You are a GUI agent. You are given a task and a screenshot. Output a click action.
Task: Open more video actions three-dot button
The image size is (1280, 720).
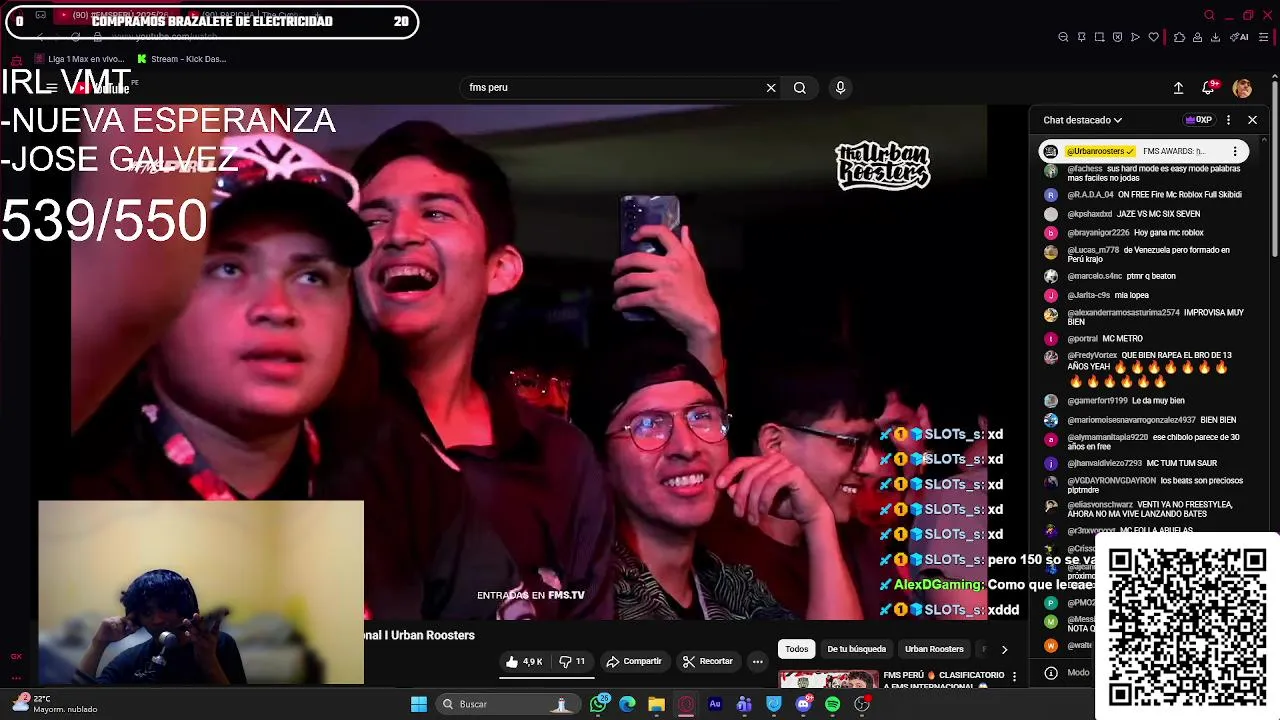point(757,662)
